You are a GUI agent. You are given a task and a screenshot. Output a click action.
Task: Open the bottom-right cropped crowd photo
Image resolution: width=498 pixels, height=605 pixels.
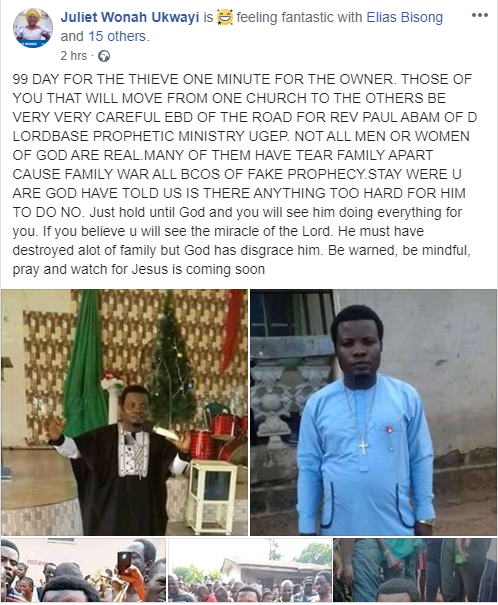(415, 570)
